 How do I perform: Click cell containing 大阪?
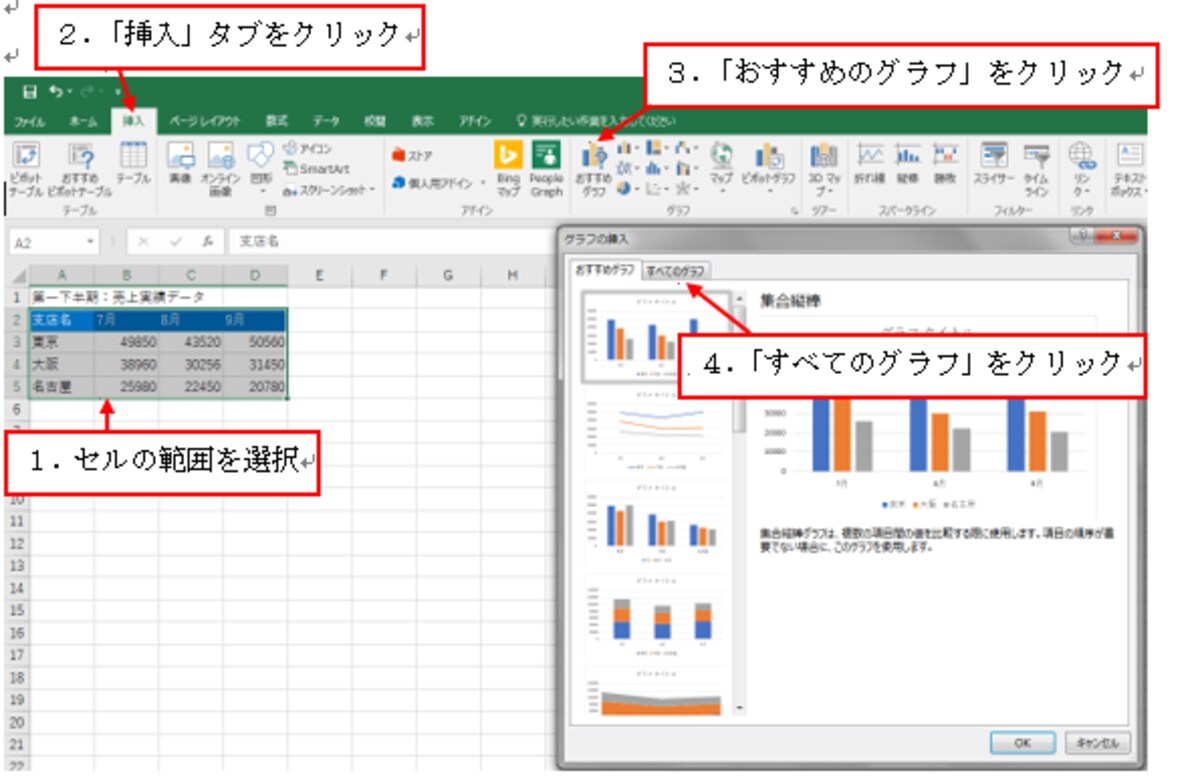tap(62, 364)
